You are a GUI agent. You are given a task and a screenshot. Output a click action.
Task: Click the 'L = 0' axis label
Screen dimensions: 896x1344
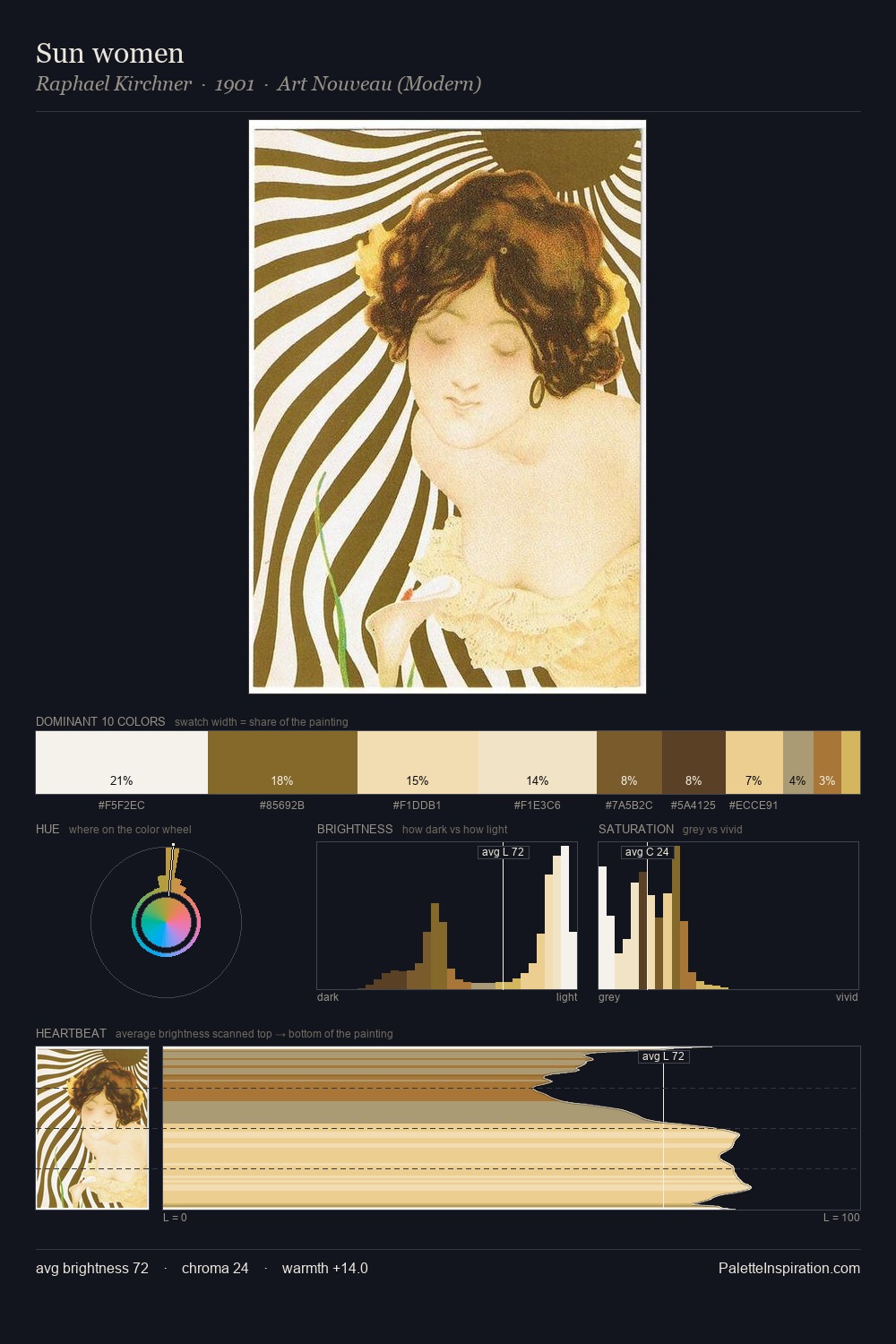[176, 1218]
